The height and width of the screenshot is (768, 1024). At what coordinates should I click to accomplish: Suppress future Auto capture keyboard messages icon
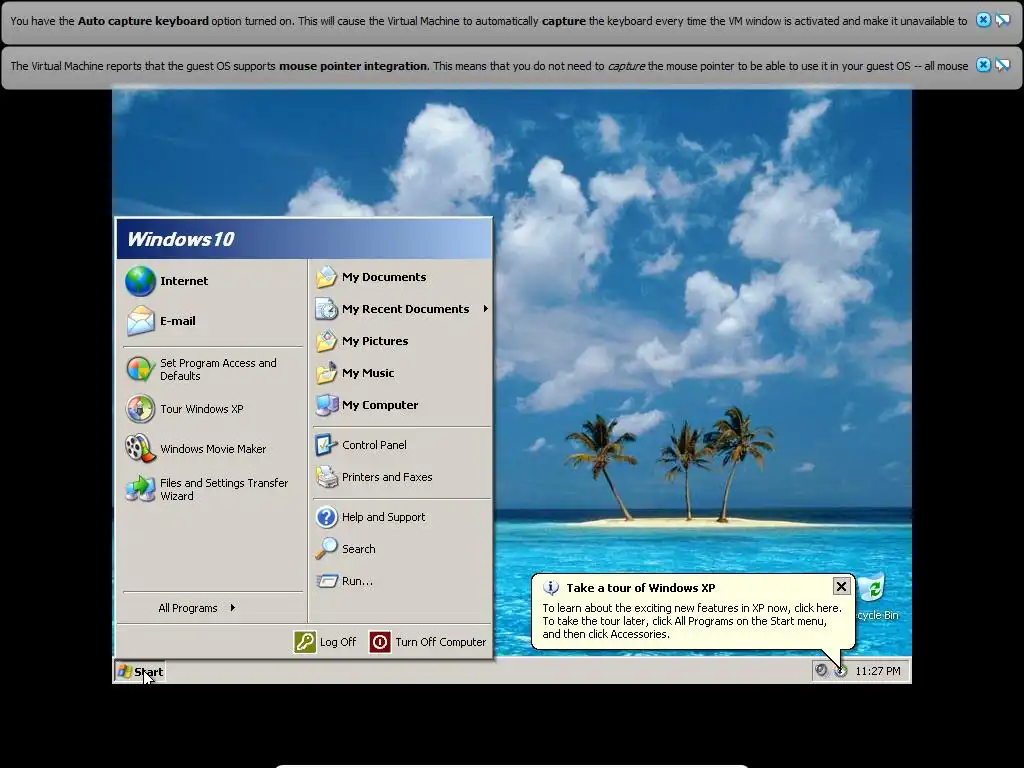(x=1002, y=20)
